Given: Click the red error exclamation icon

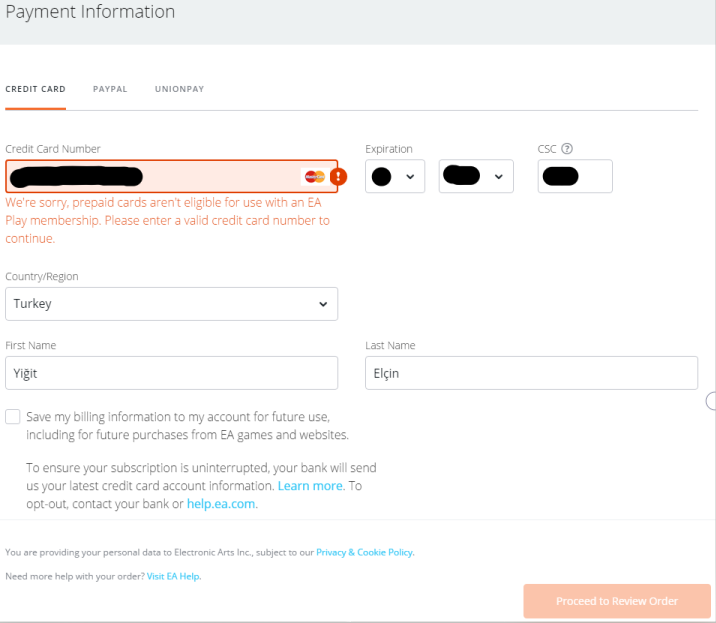Looking at the screenshot, I should tap(338, 177).
